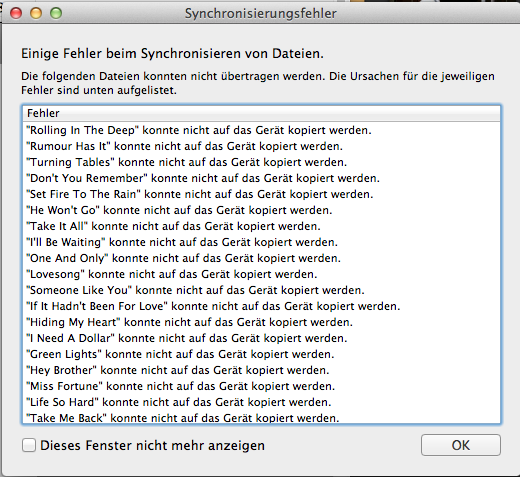Enable 'Dieses Fenster nicht mehr anzeigen' checkbox
The width and height of the screenshot is (520, 477).
point(29,445)
